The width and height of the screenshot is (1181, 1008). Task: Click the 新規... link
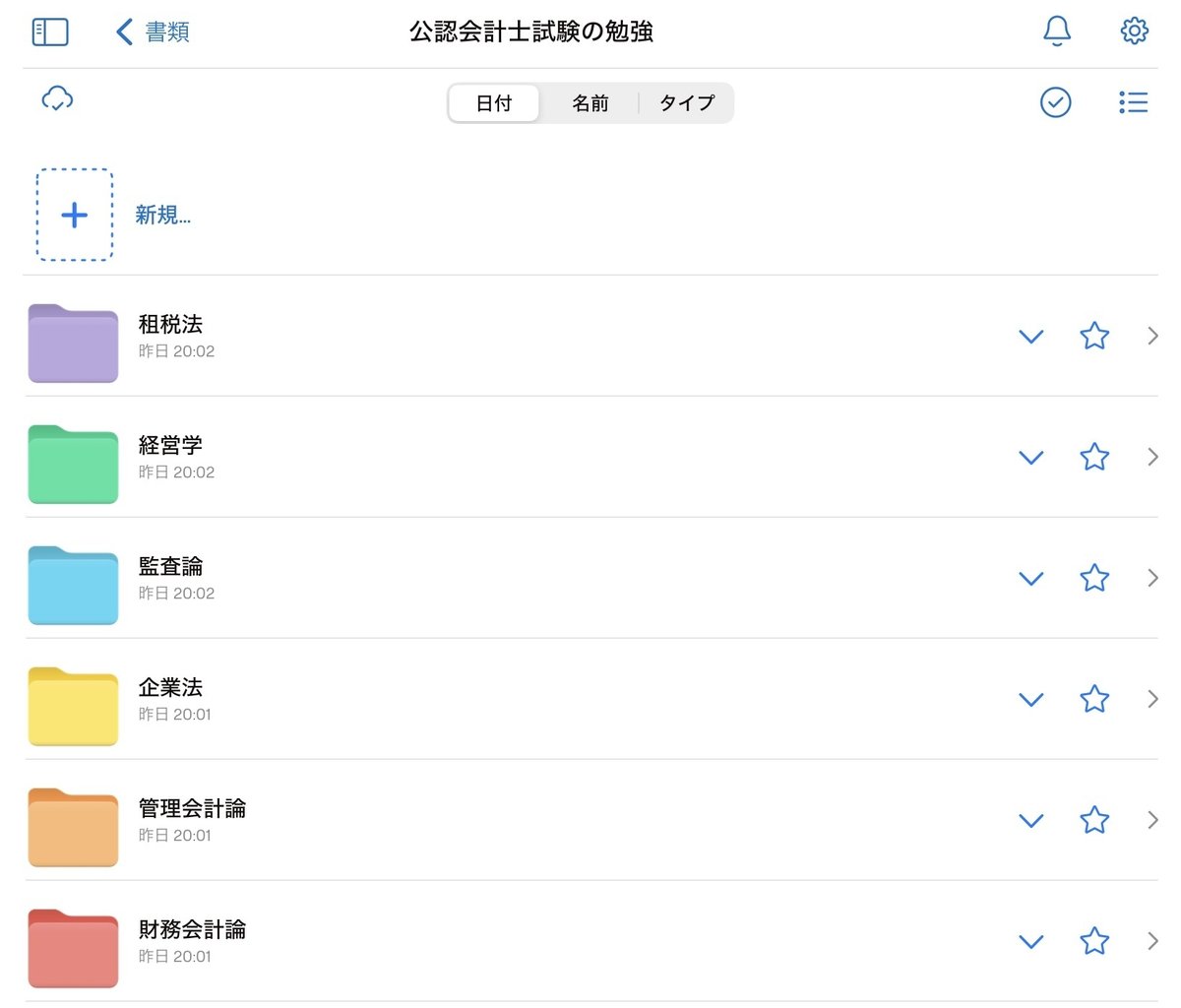[163, 216]
